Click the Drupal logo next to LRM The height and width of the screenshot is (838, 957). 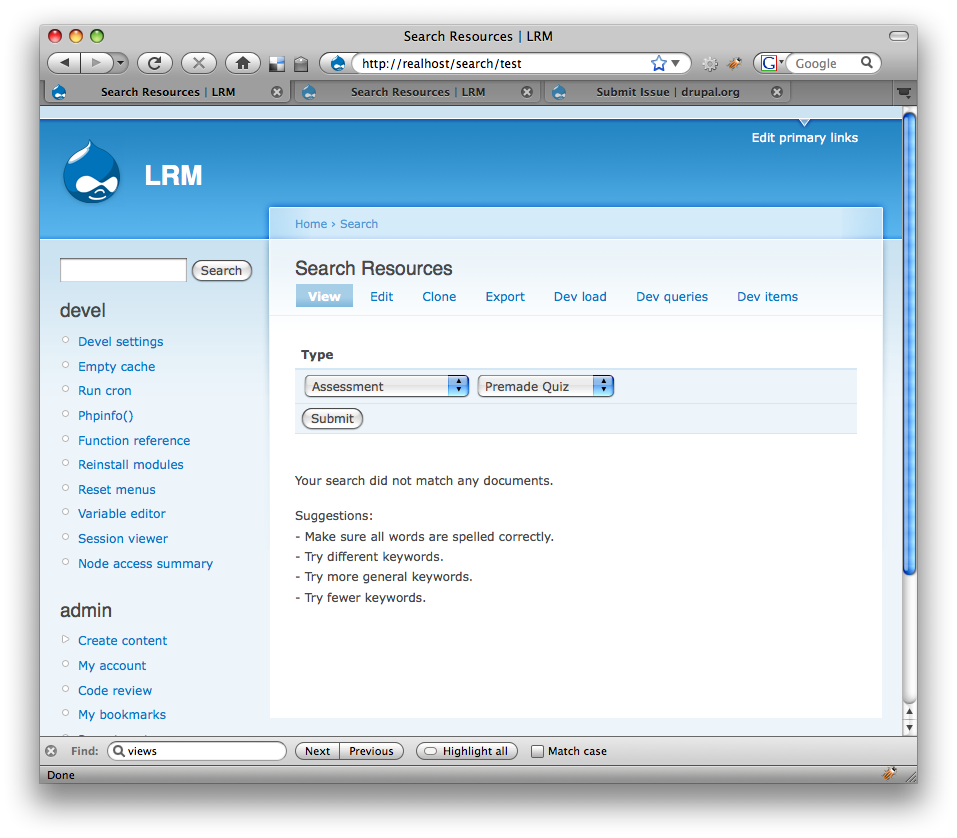(92, 173)
